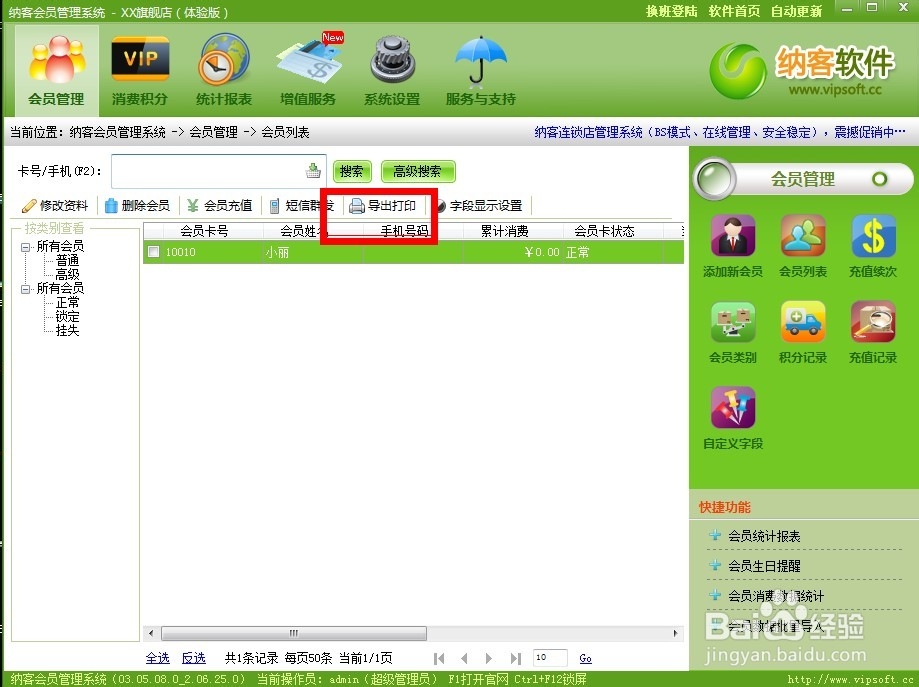The image size is (919, 687).
Task: Switch to the 系统设置 section
Action: 391,68
